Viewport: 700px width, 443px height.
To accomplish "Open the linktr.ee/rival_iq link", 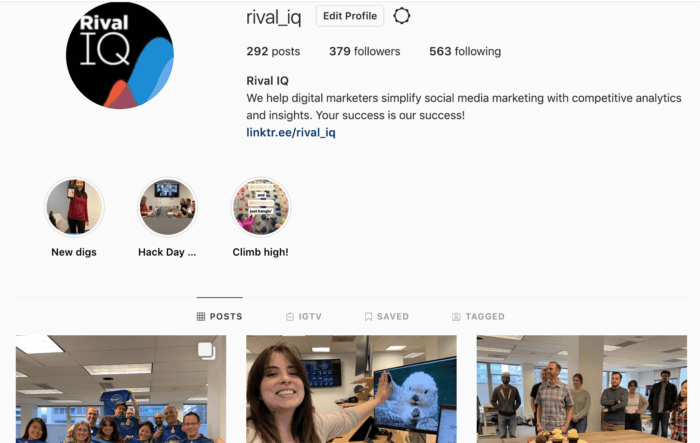I will coord(291,133).
